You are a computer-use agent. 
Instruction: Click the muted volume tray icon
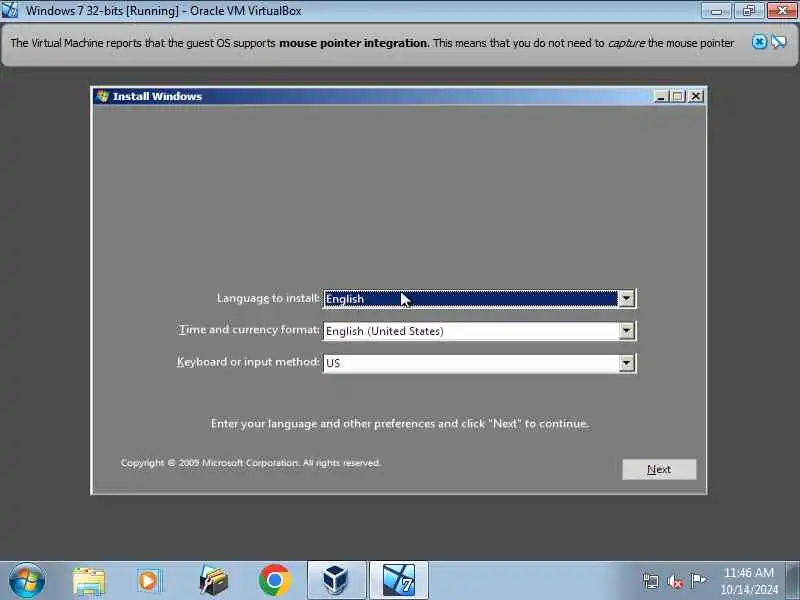(674, 581)
